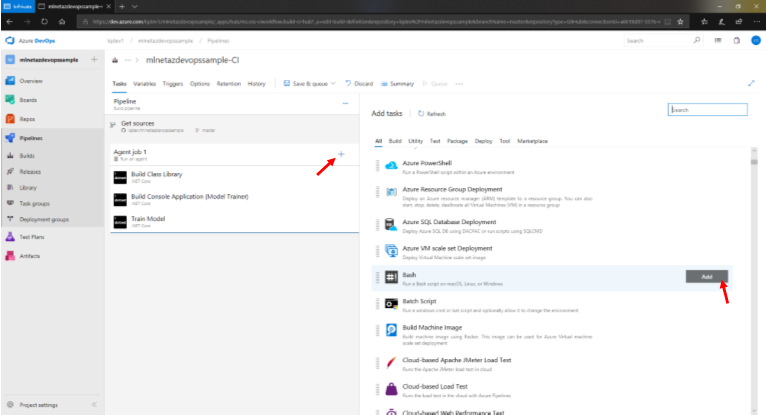This screenshot has width=766, height=415.
Task: Open the work items list icon in header
Action: [718, 41]
